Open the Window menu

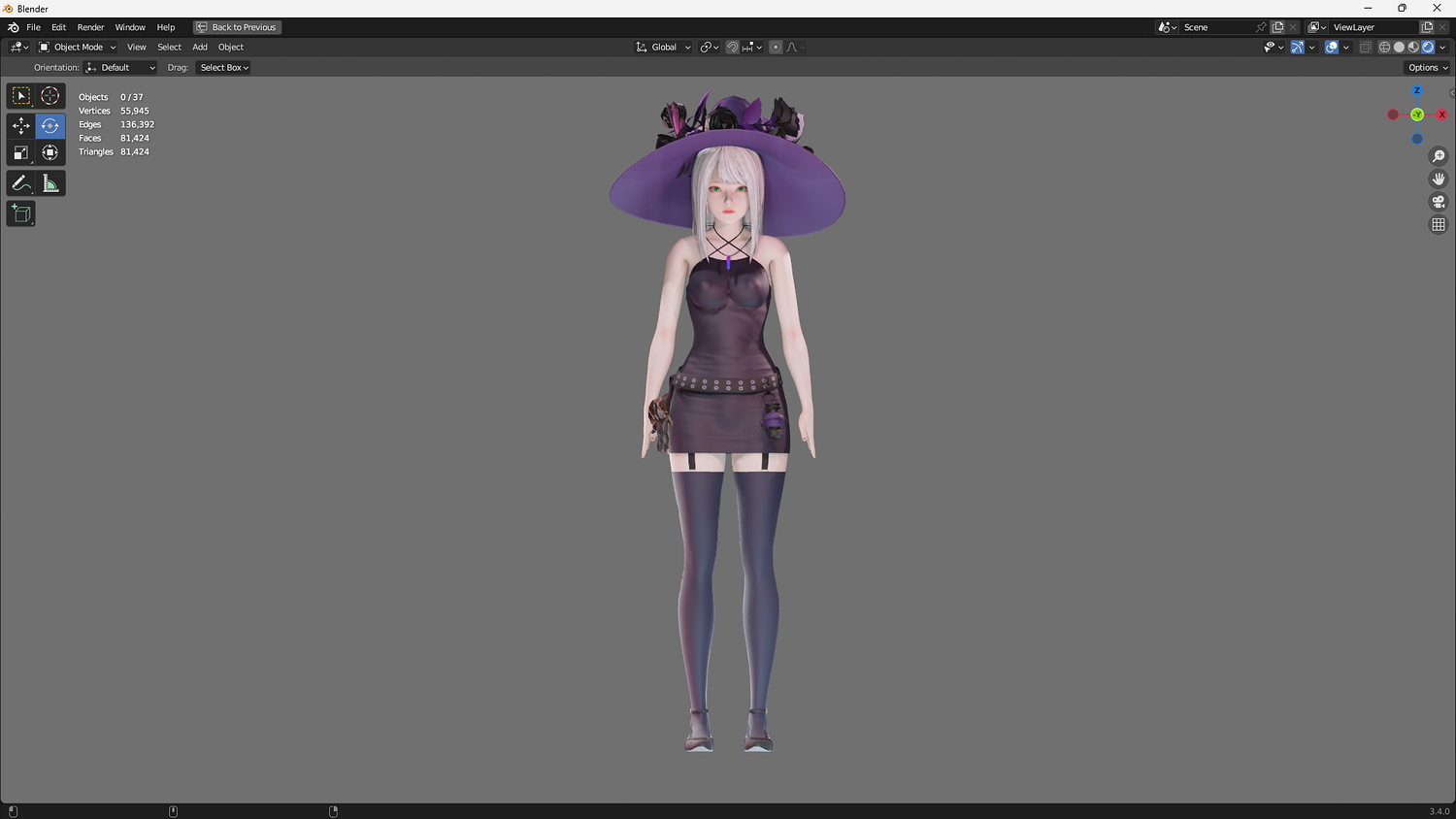tap(130, 27)
